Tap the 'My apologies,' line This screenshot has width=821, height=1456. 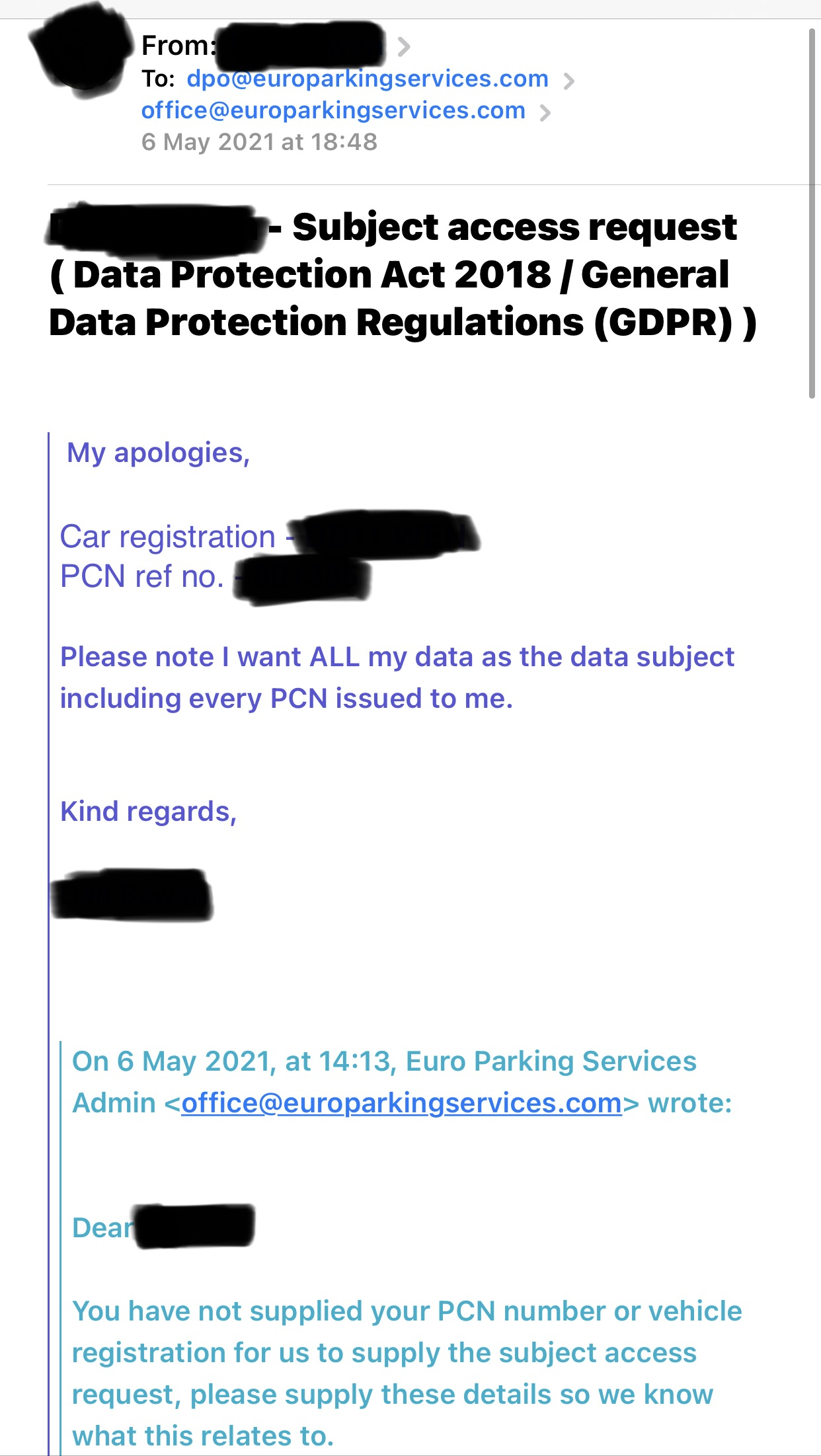point(159,453)
